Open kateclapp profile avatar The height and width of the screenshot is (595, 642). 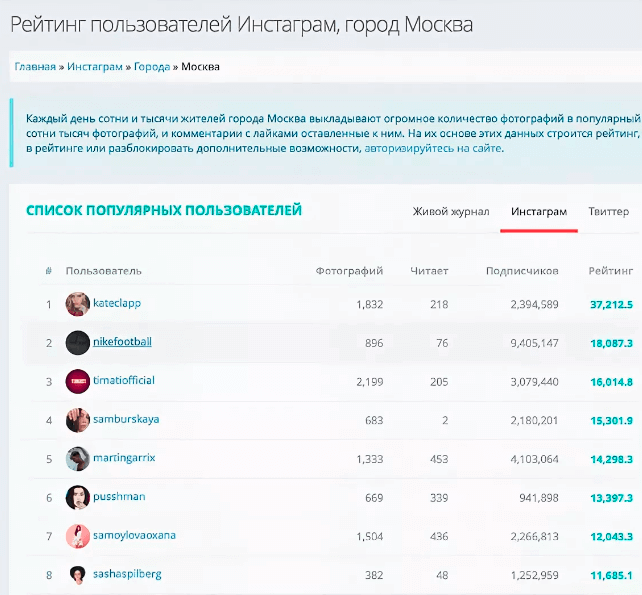tap(77, 304)
